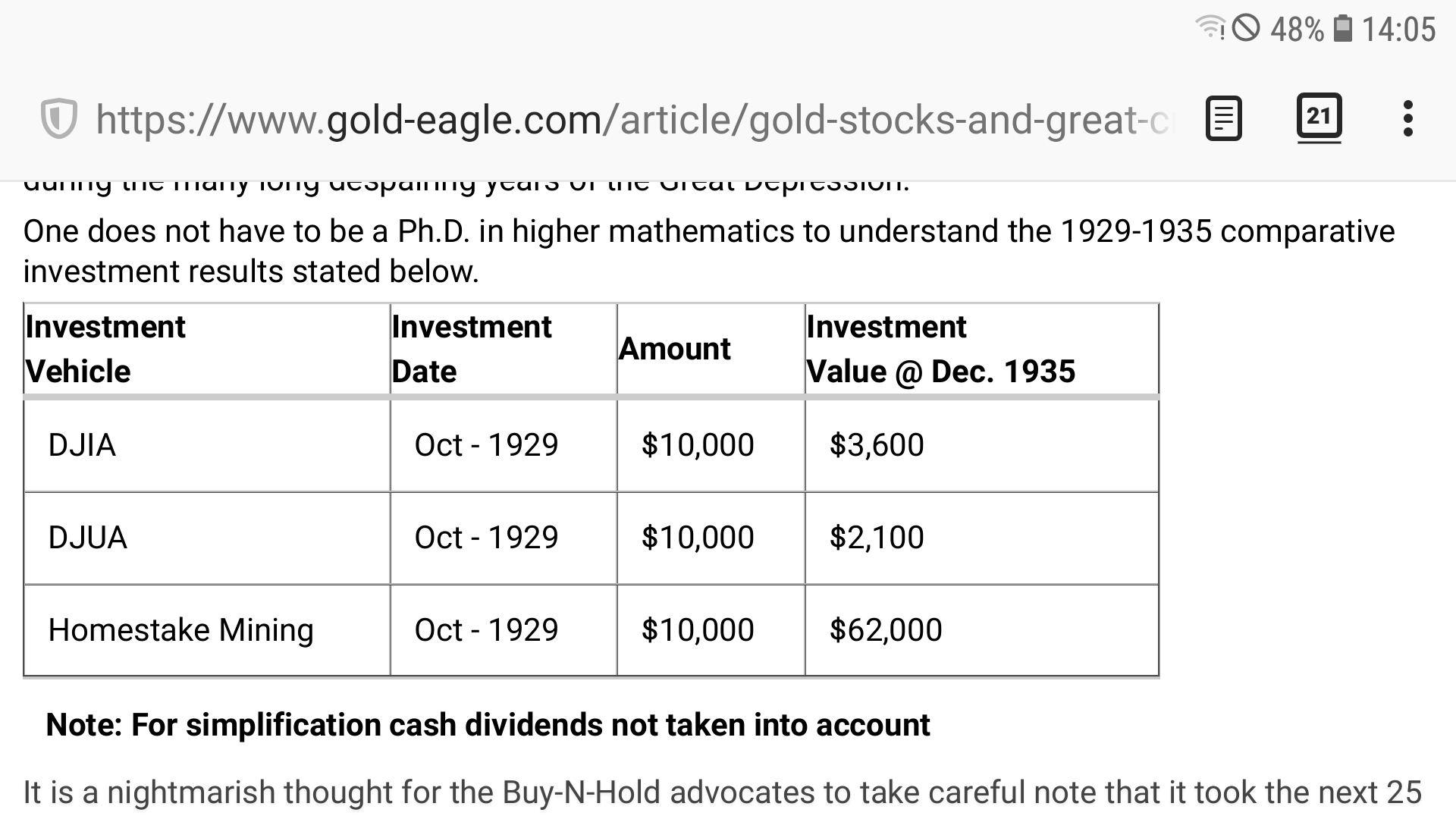The height and width of the screenshot is (819, 1456).
Task: Tap the $2,100 value cell
Action: (x=877, y=538)
